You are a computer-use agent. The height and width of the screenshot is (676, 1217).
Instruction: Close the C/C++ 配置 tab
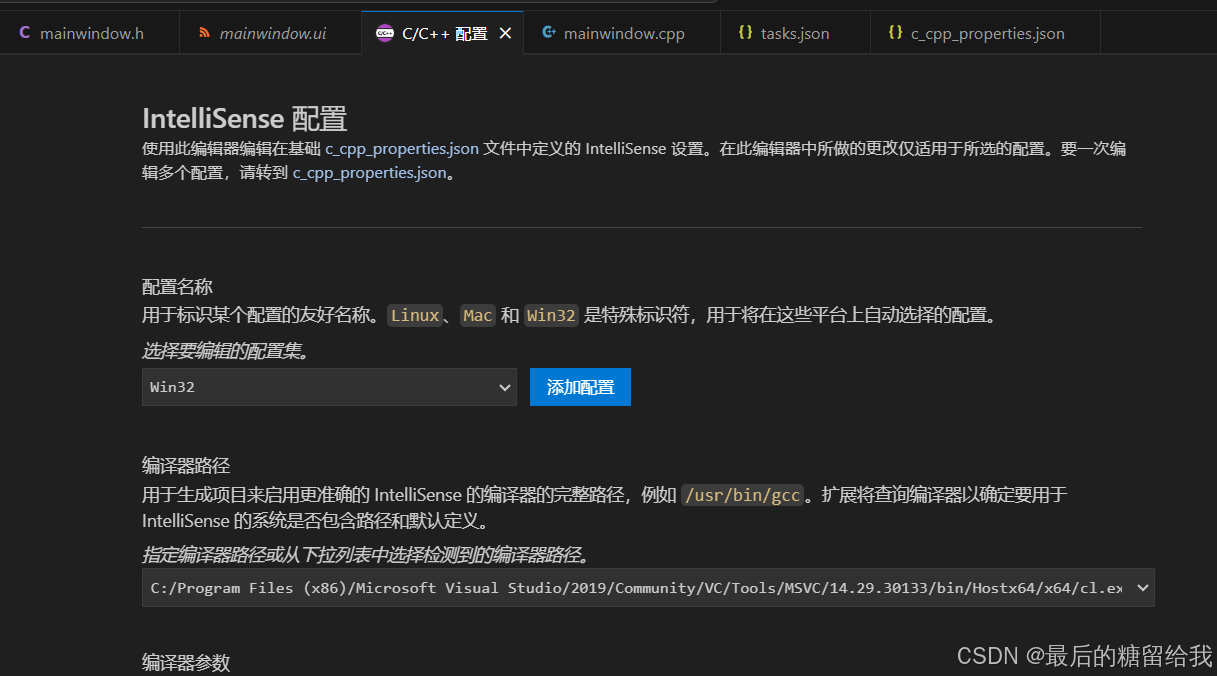505,33
